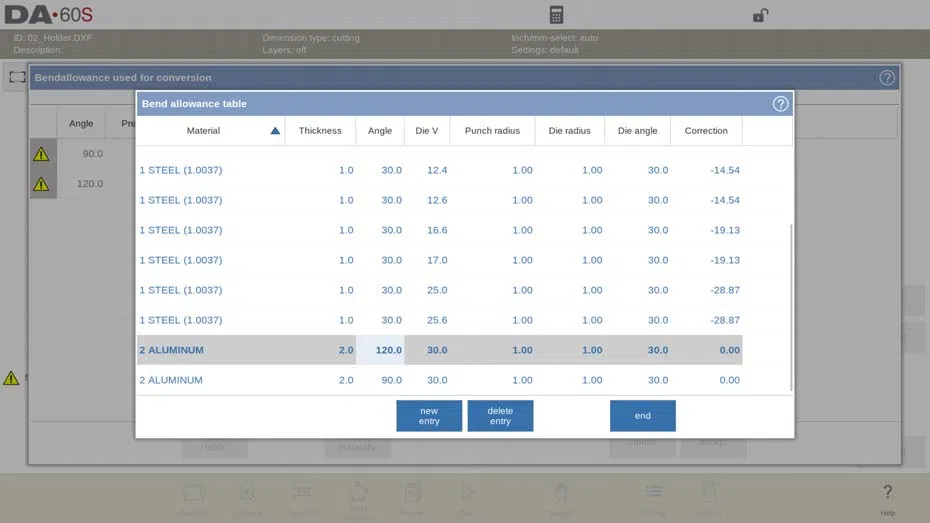This screenshot has width=930, height=523.
Task: Open help for Bend allowance table dialog
Action: click(x=780, y=104)
